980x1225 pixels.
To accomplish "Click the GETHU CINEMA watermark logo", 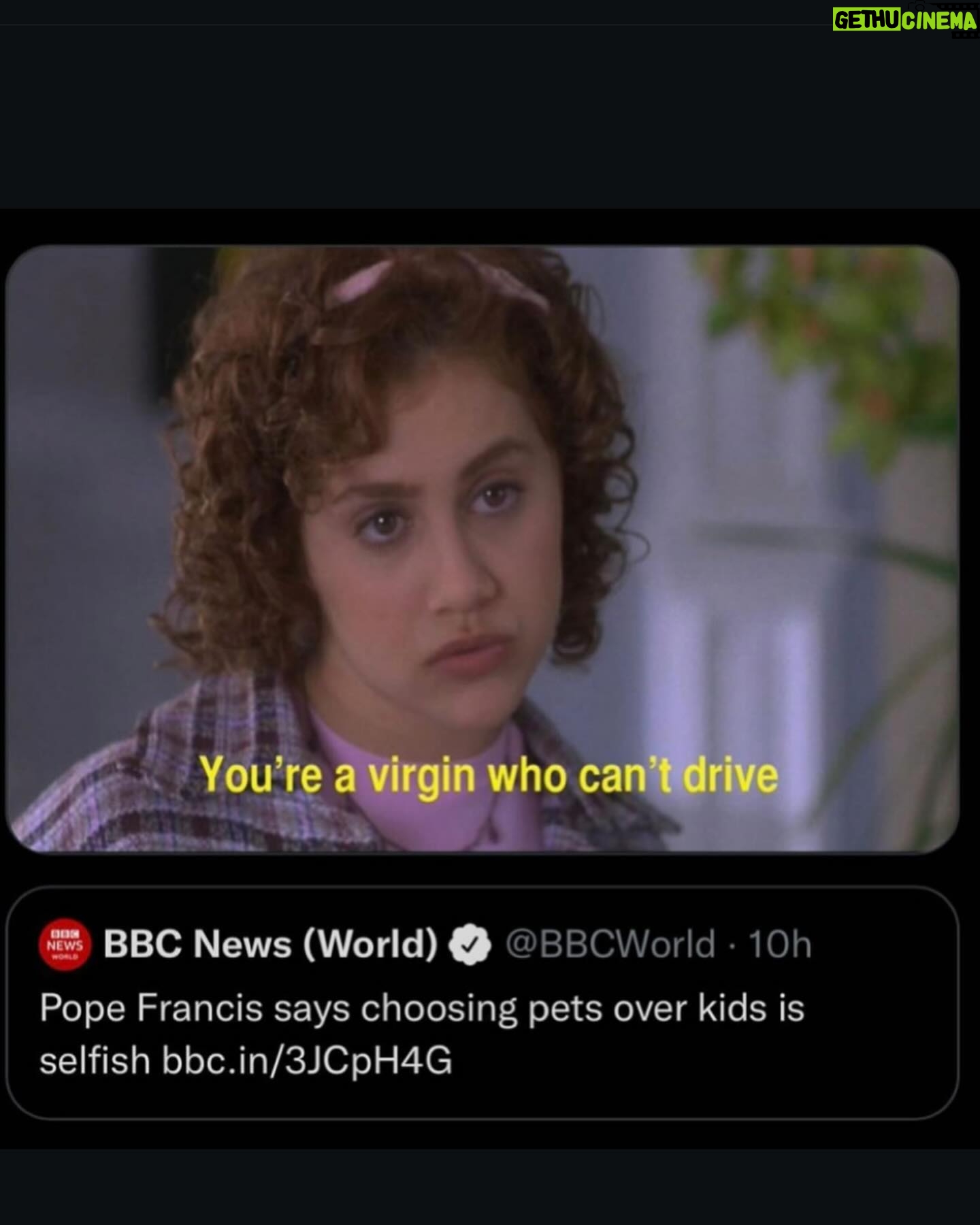I will (904, 19).
